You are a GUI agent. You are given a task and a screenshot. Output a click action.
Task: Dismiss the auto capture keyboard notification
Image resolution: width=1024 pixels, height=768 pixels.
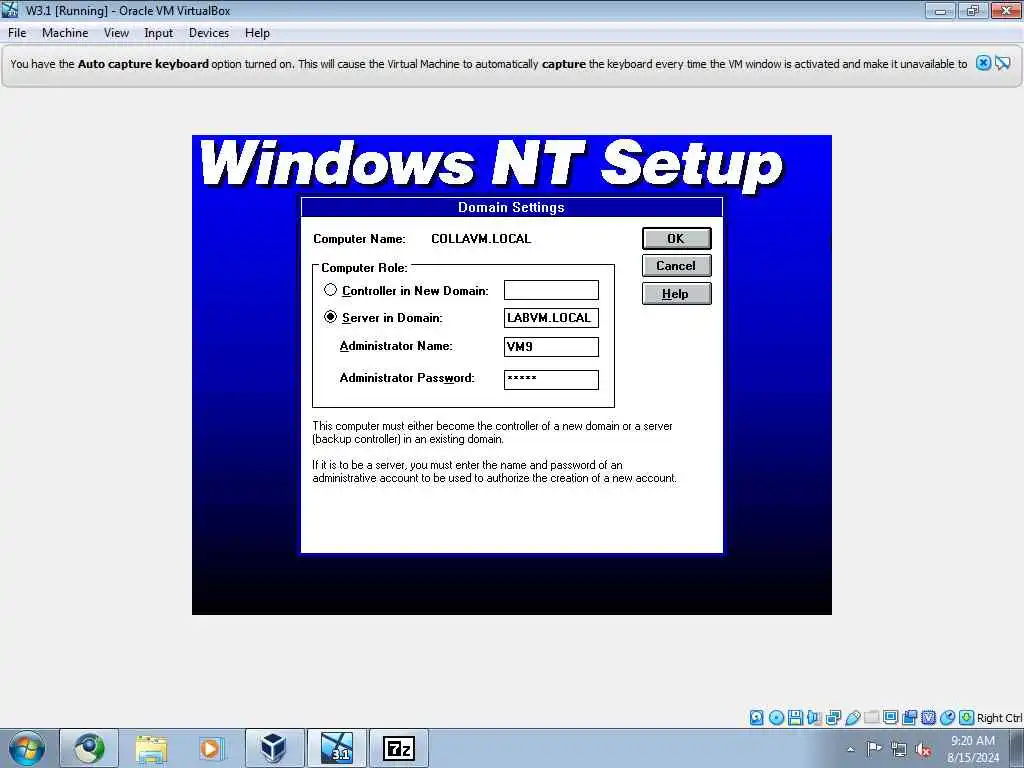(983, 63)
